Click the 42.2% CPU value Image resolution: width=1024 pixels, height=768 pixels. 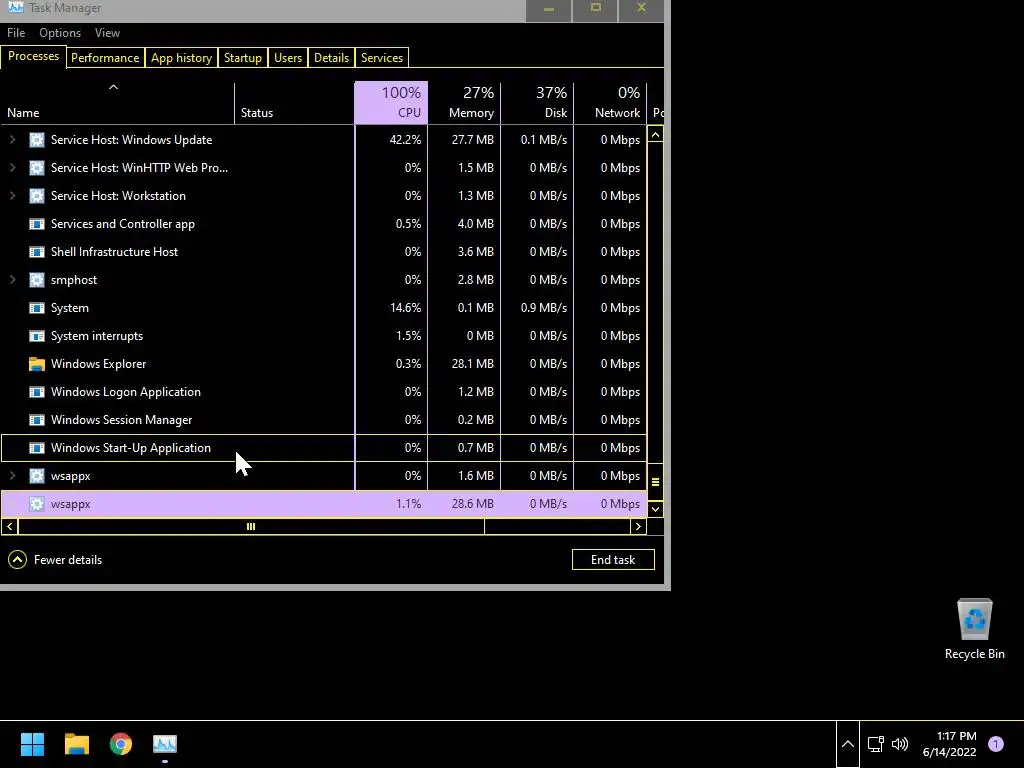[x=405, y=140]
